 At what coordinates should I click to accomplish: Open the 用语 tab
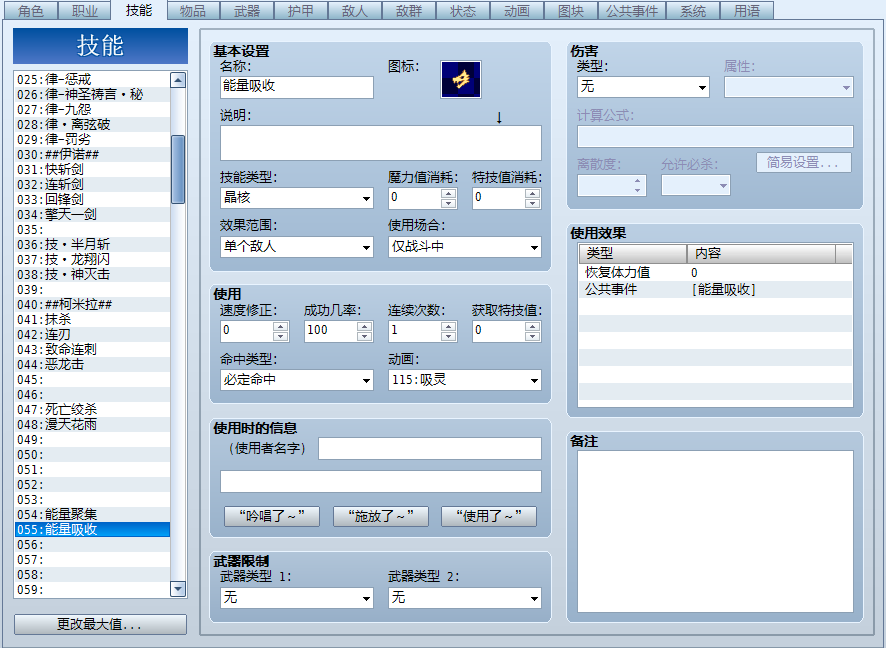747,11
